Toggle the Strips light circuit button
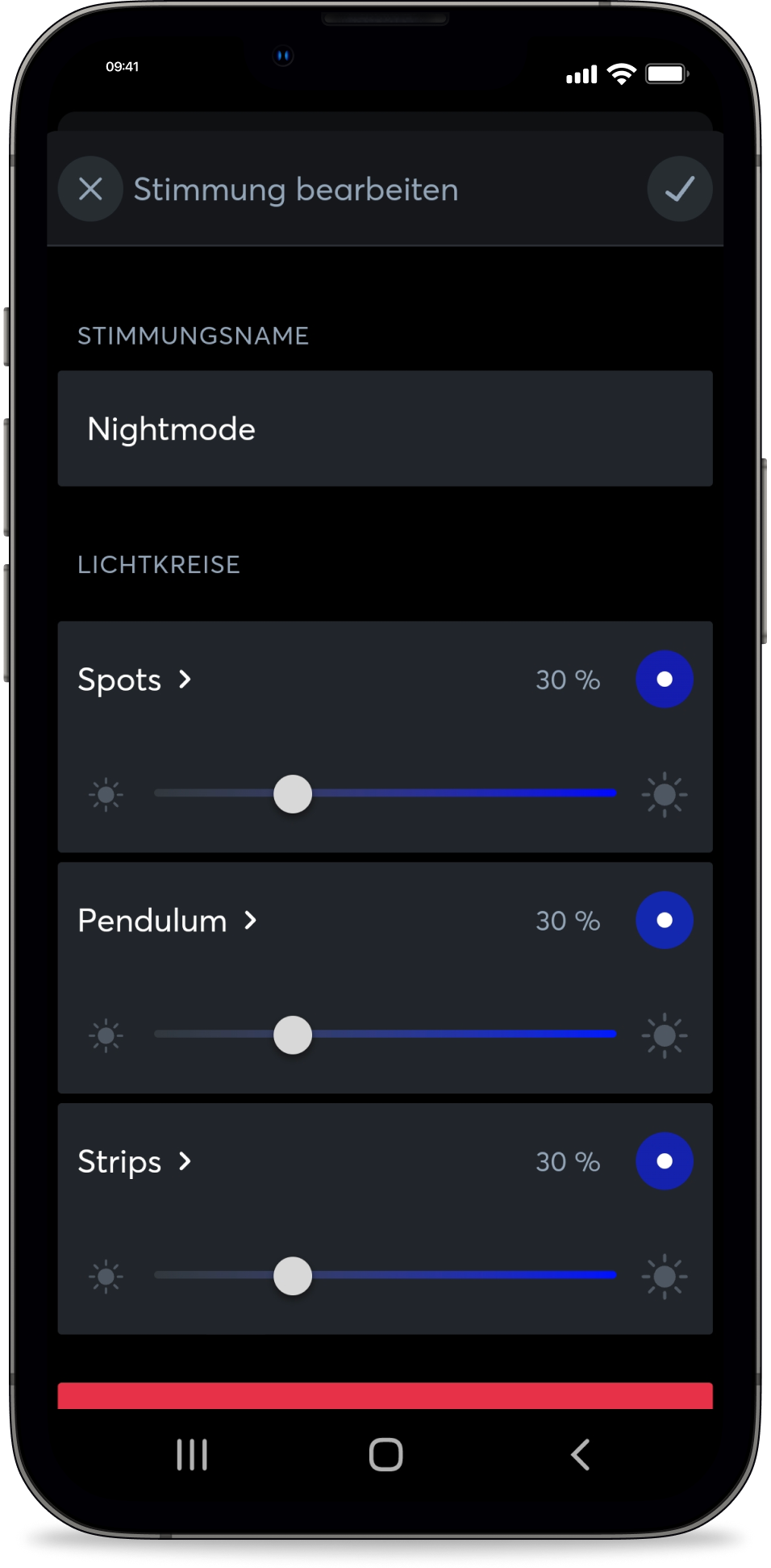Screen dimensions: 771x1568 [665, 1160]
